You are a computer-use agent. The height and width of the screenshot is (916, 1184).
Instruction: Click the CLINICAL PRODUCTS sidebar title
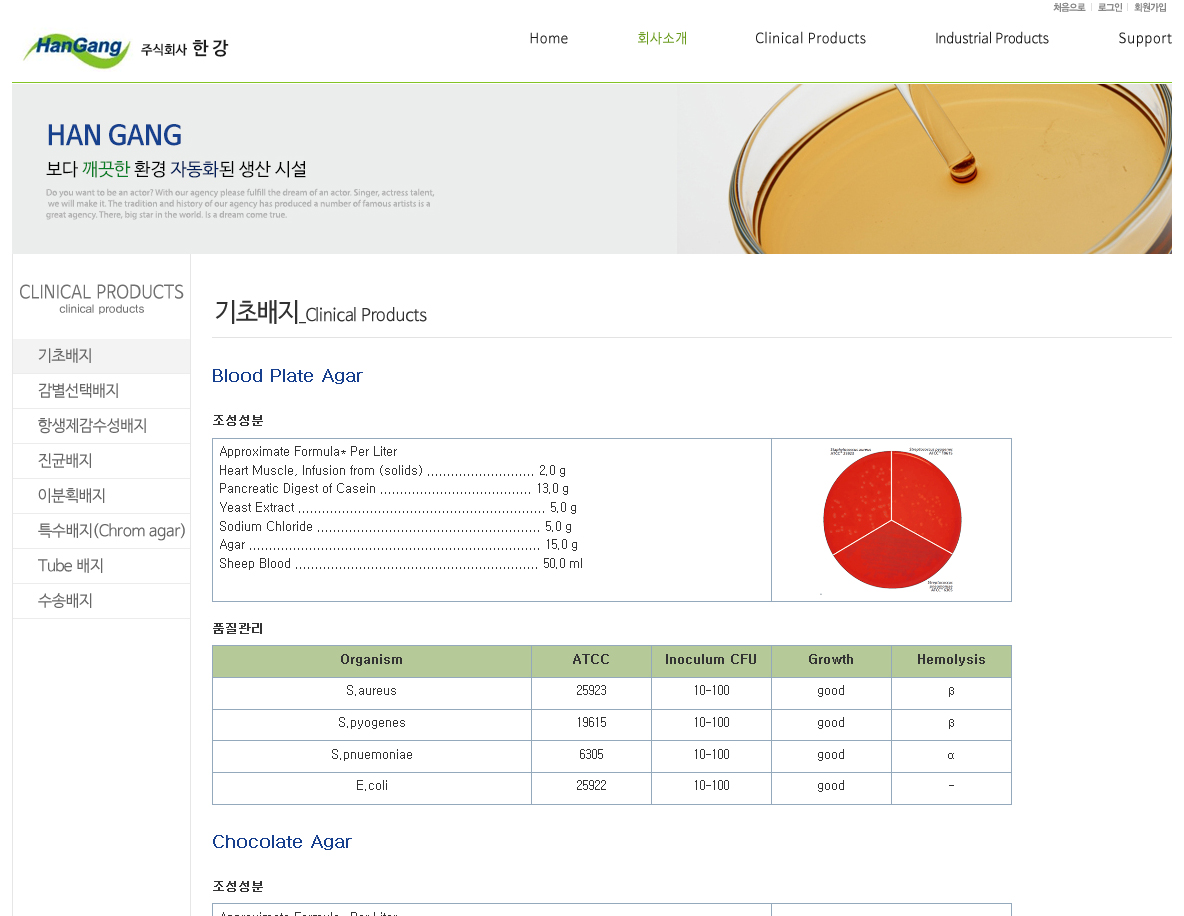pos(101,292)
